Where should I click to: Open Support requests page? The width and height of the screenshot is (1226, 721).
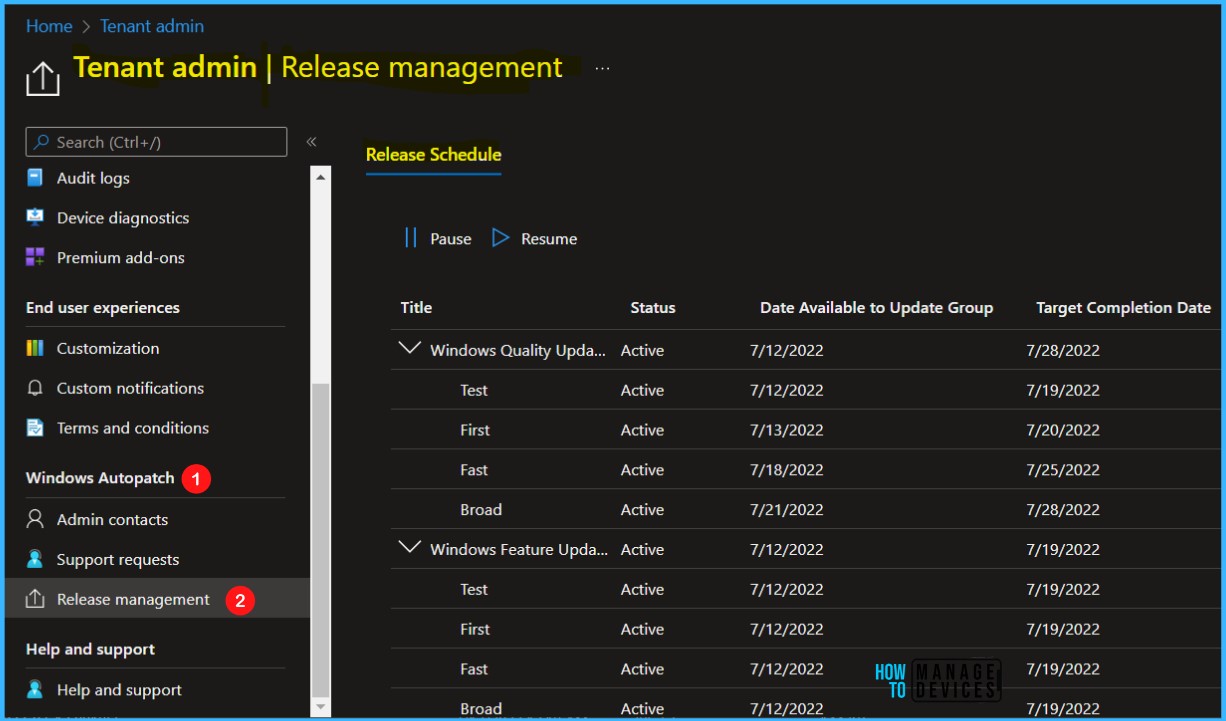118,560
